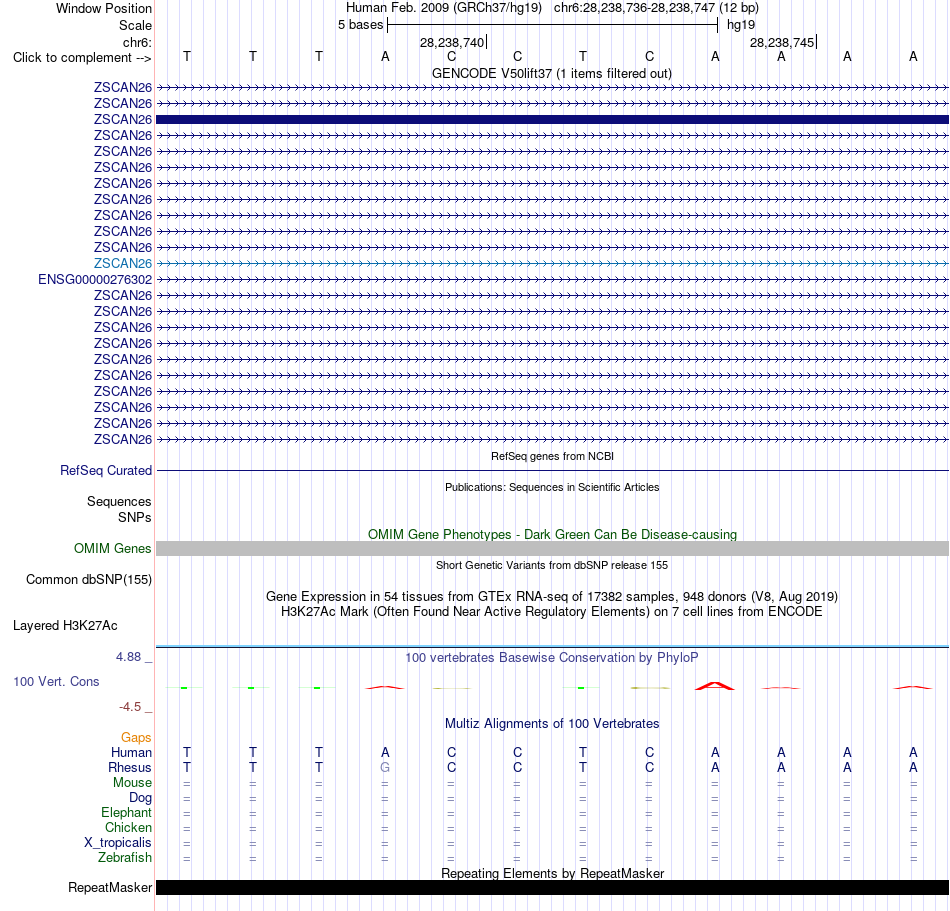950x911 pixels.
Task: Click the '5 bases' scale bar label
Action: tap(360, 25)
